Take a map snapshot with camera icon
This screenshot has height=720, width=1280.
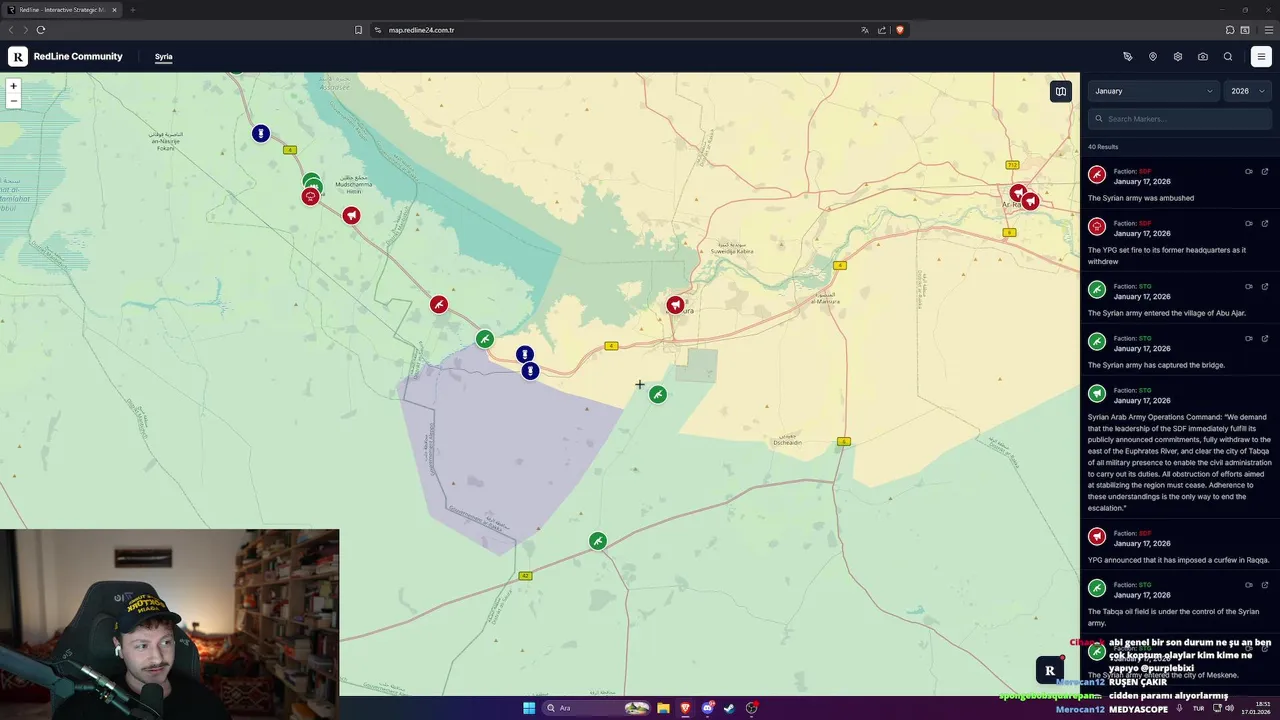tap(1203, 57)
